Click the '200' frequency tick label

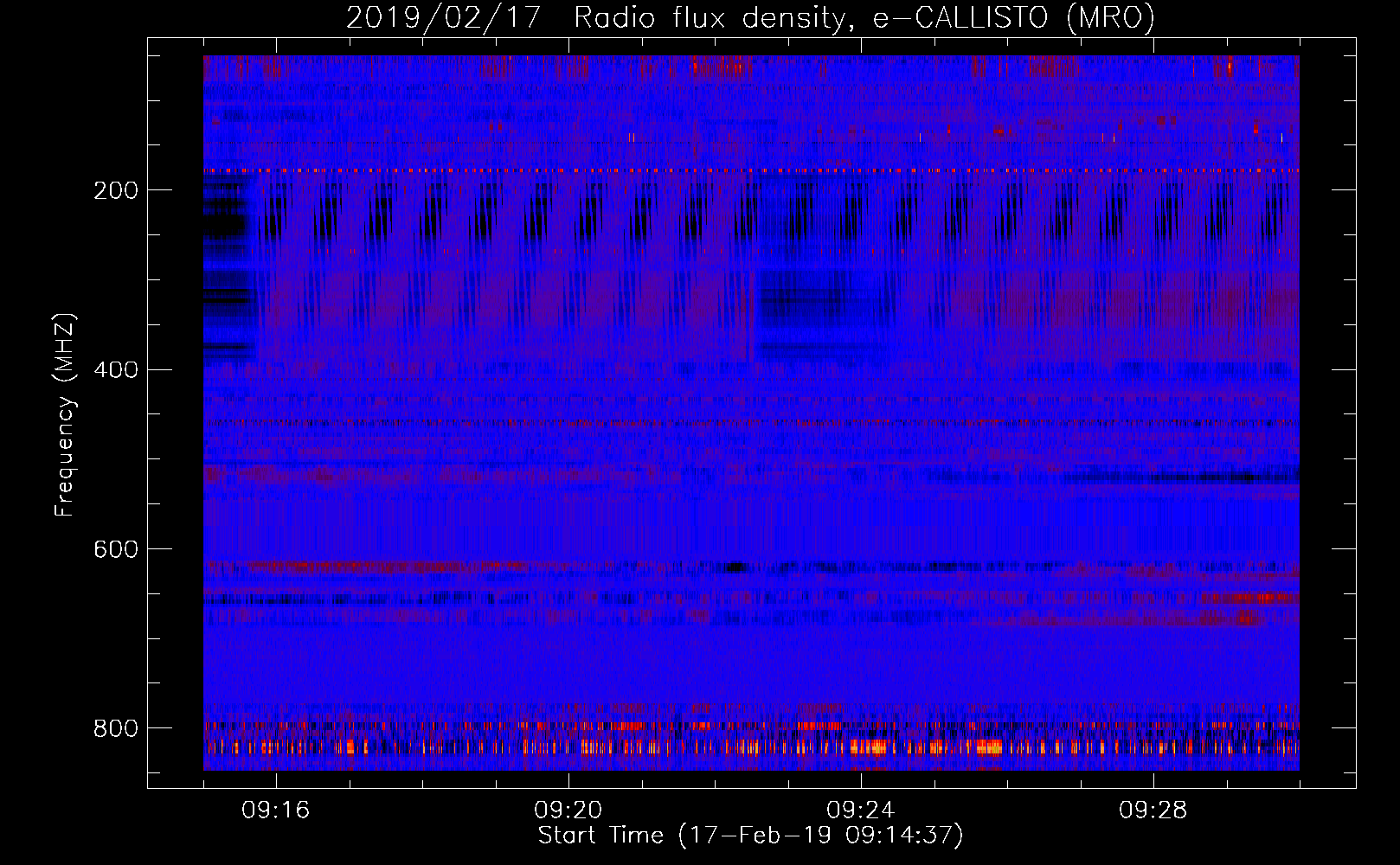[116, 190]
